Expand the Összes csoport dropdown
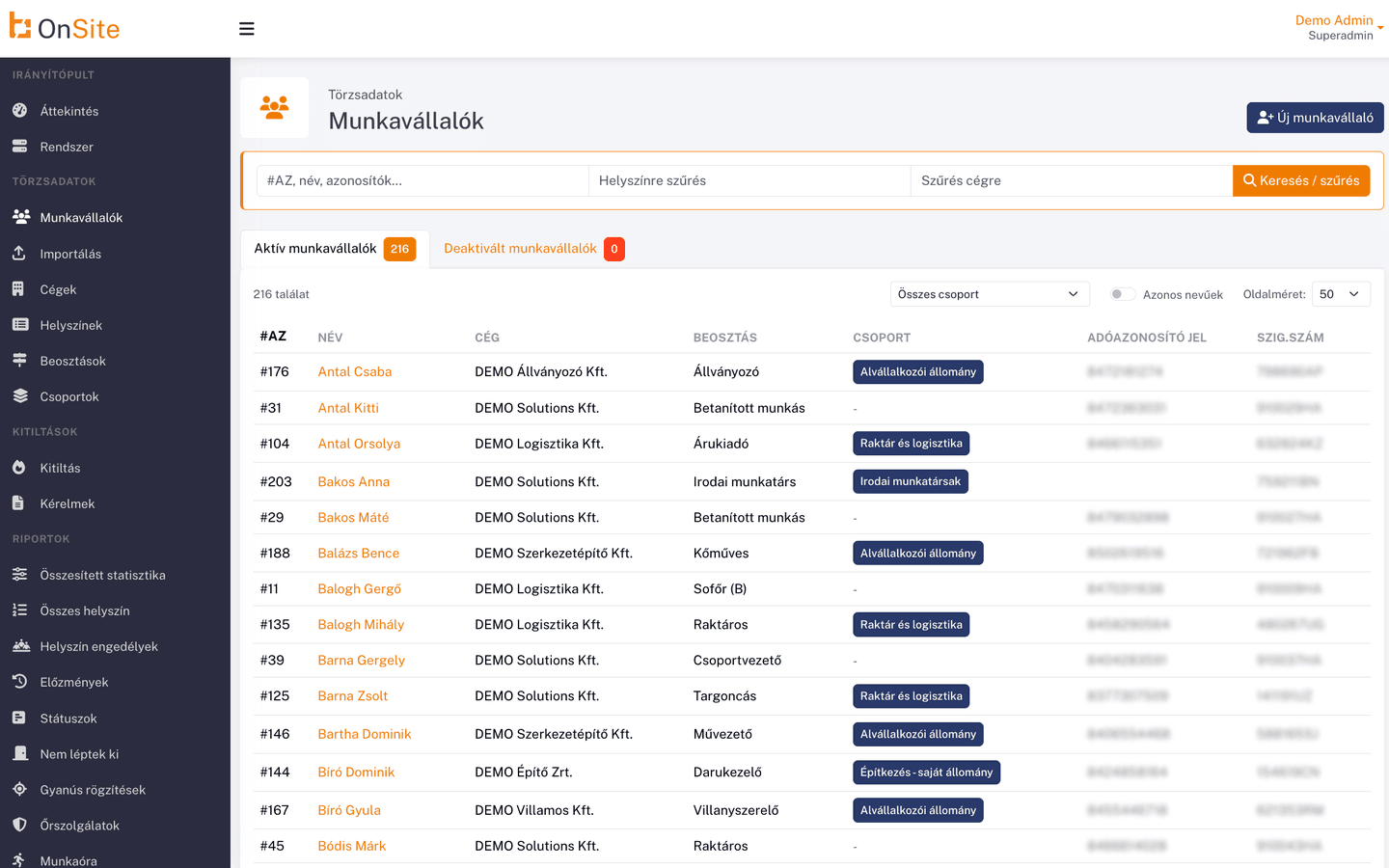 pyautogui.click(x=990, y=294)
